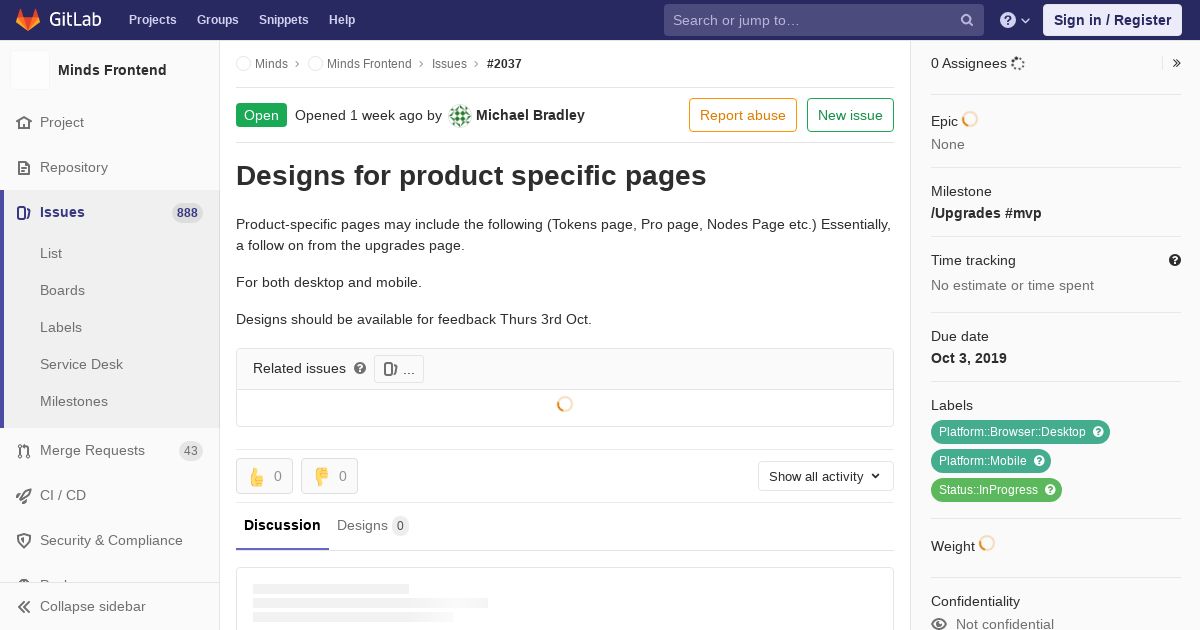Click the 888 issues count badge
Screen dimensions: 1200x630
point(187,213)
